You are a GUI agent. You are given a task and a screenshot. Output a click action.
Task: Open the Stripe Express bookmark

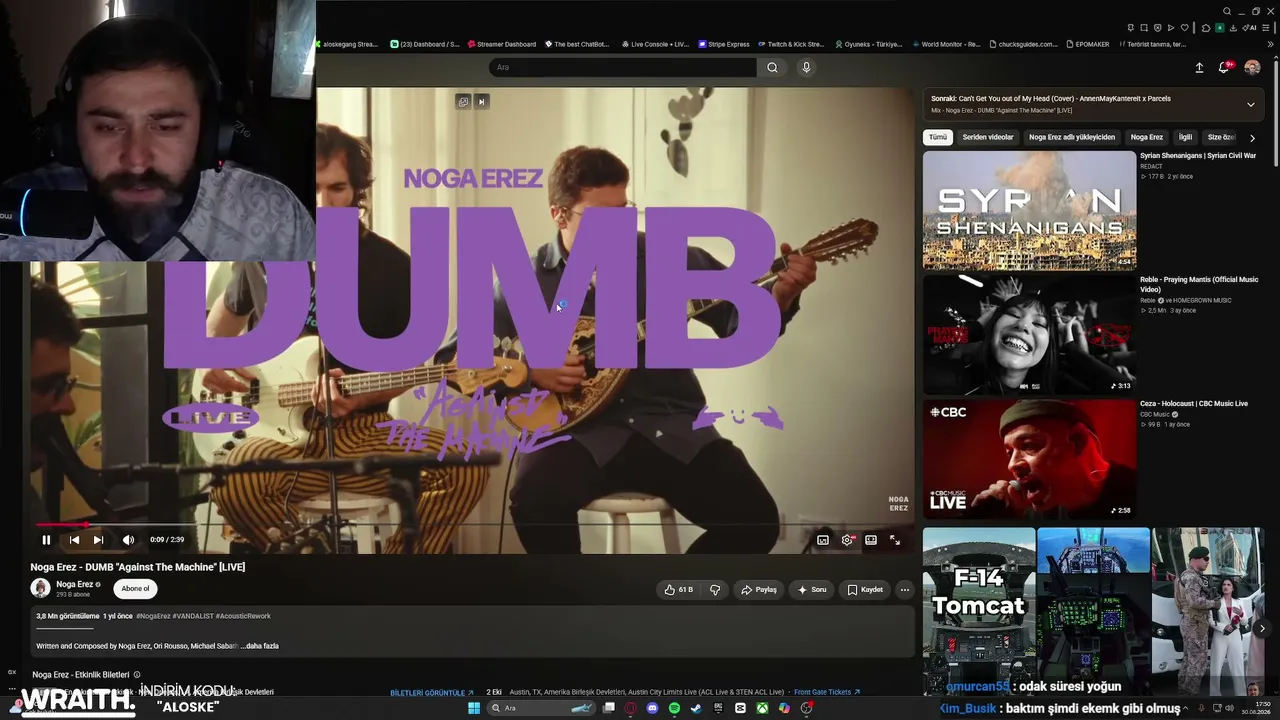[724, 44]
